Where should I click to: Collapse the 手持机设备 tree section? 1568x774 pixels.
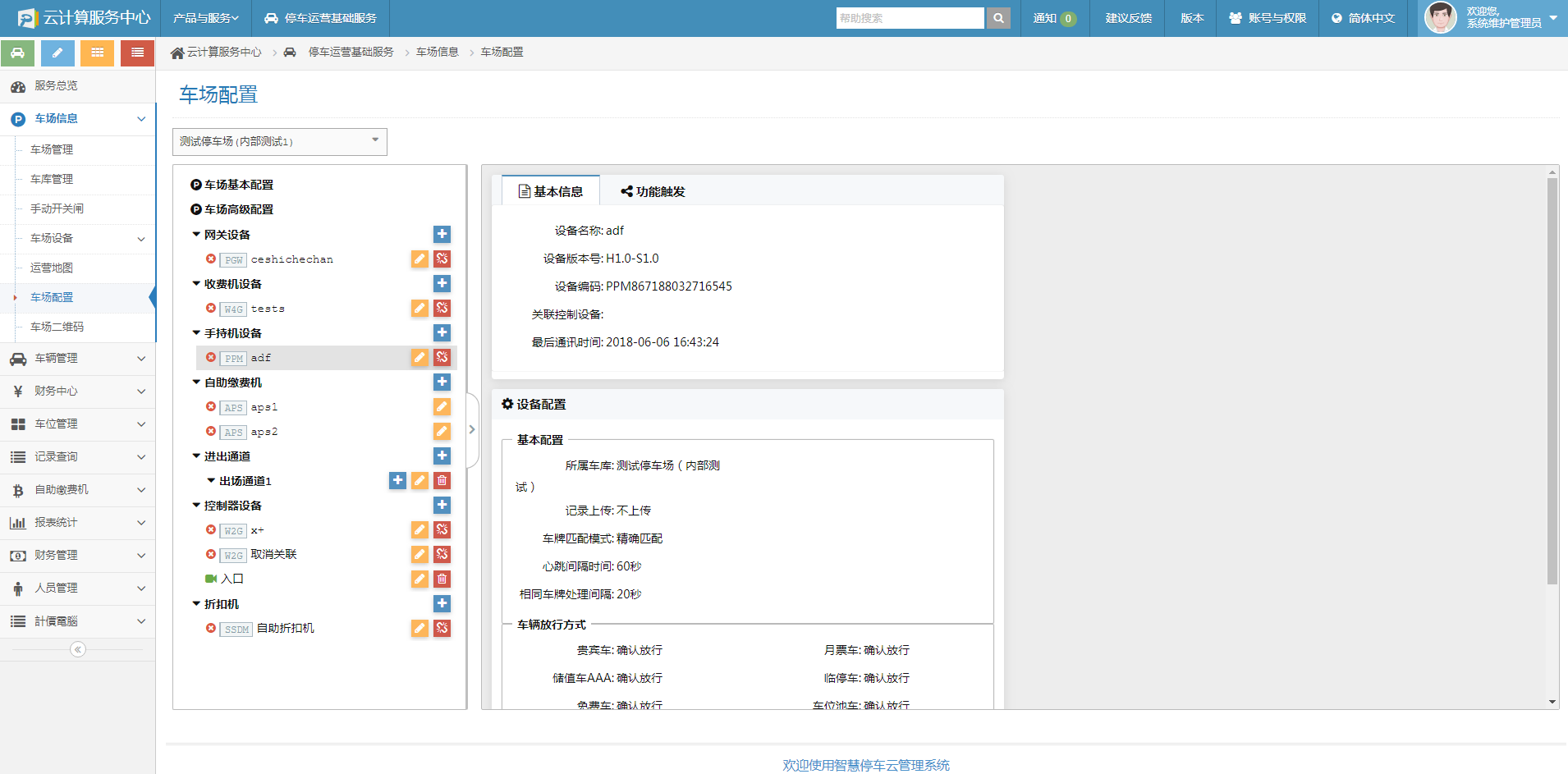(195, 332)
